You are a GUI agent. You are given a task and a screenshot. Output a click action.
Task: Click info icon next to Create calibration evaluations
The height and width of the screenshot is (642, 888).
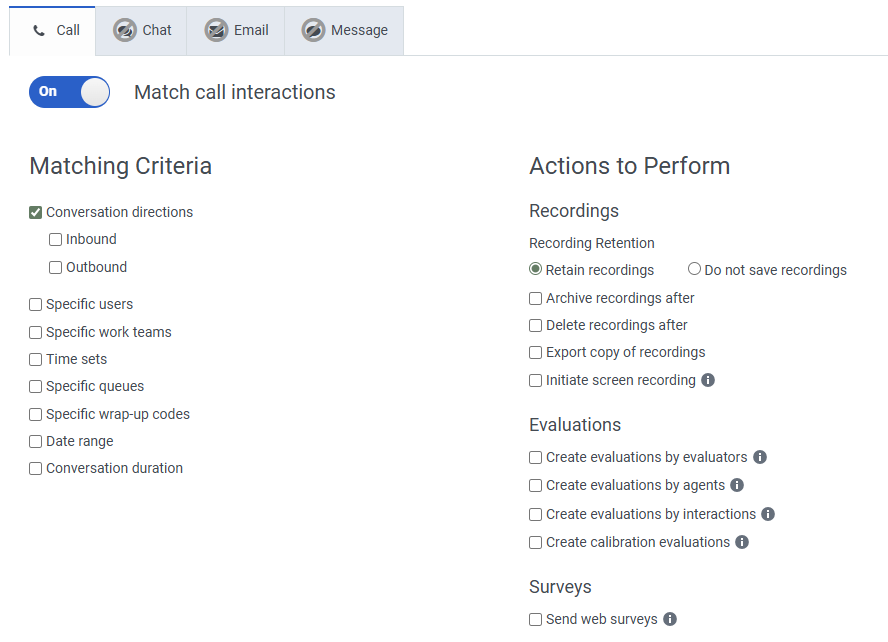click(x=742, y=542)
